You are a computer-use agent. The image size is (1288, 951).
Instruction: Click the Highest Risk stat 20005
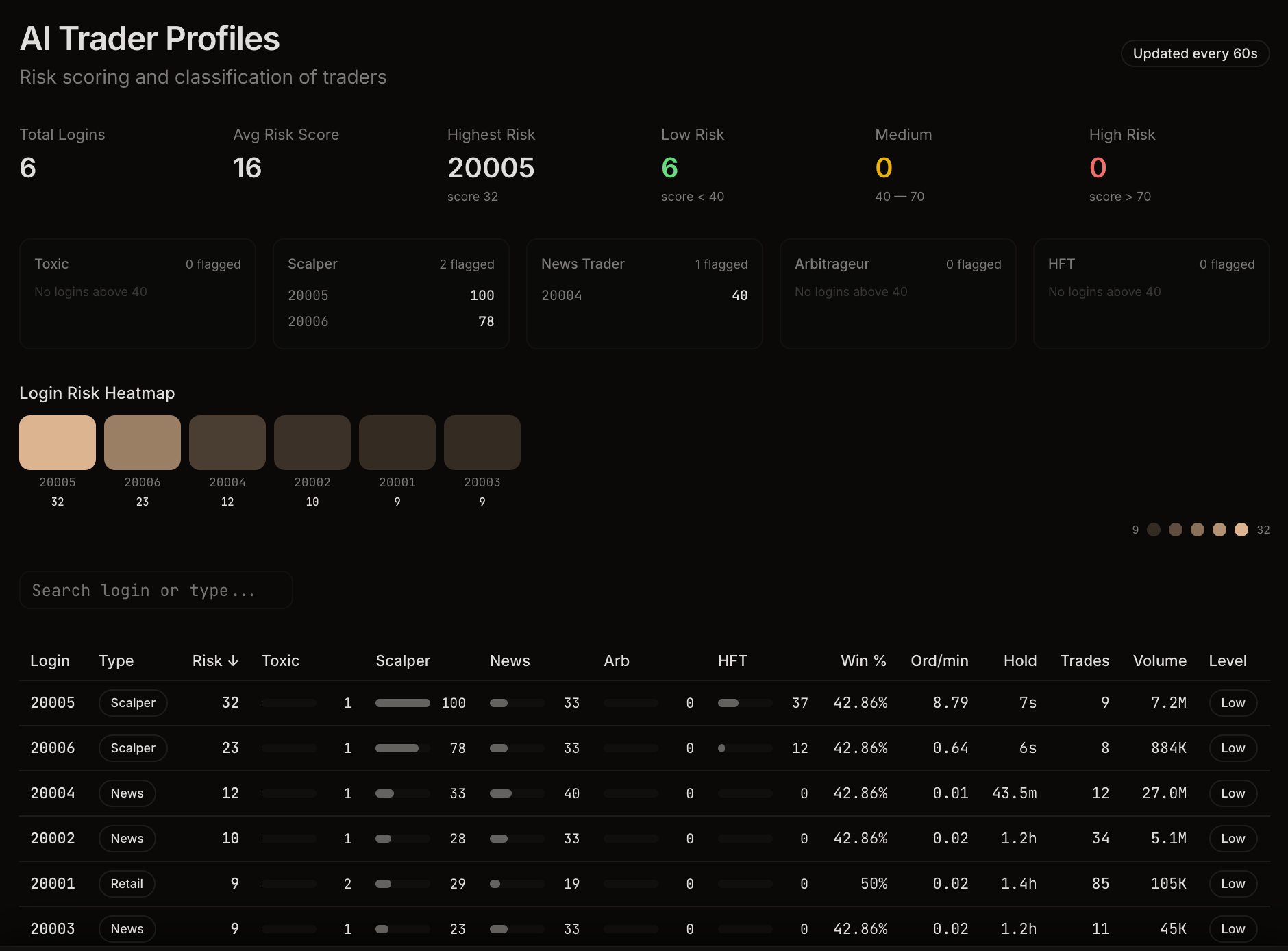pyautogui.click(x=491, y=167)
